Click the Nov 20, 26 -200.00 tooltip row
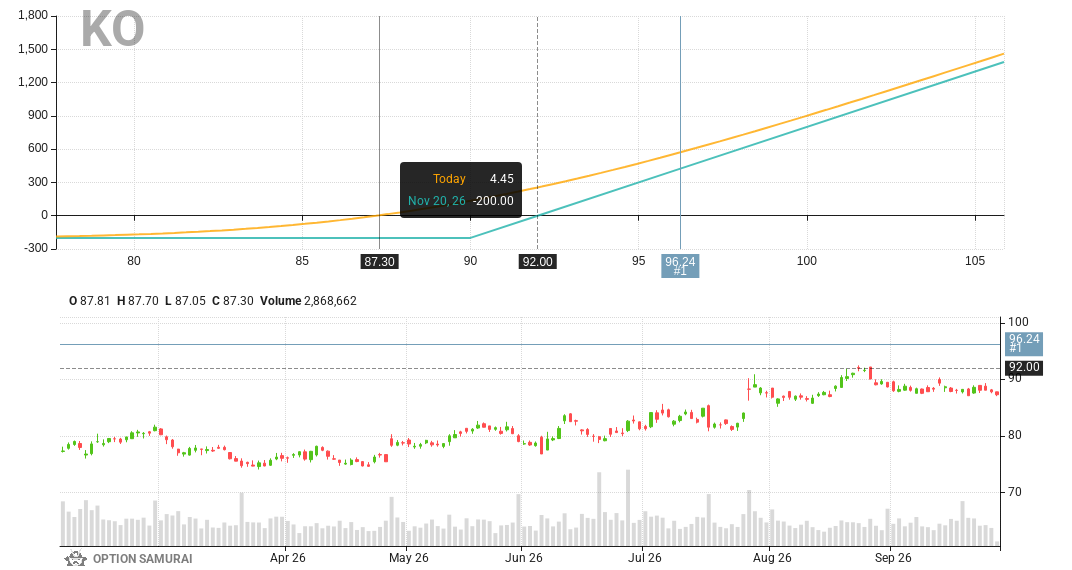This screenshot has width=1072, height=570. tap(461, 201)
